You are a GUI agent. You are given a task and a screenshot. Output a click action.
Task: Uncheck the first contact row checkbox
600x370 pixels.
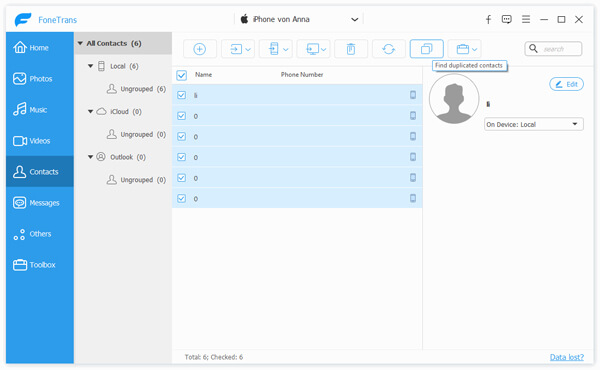181,95
